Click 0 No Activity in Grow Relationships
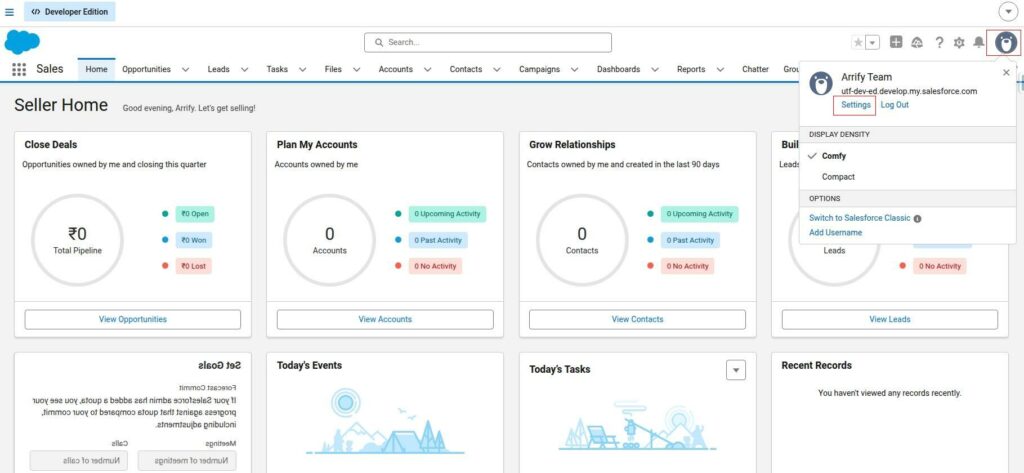Image resolution: width=1024 pixels, height=473 pixels. [688, 267]
